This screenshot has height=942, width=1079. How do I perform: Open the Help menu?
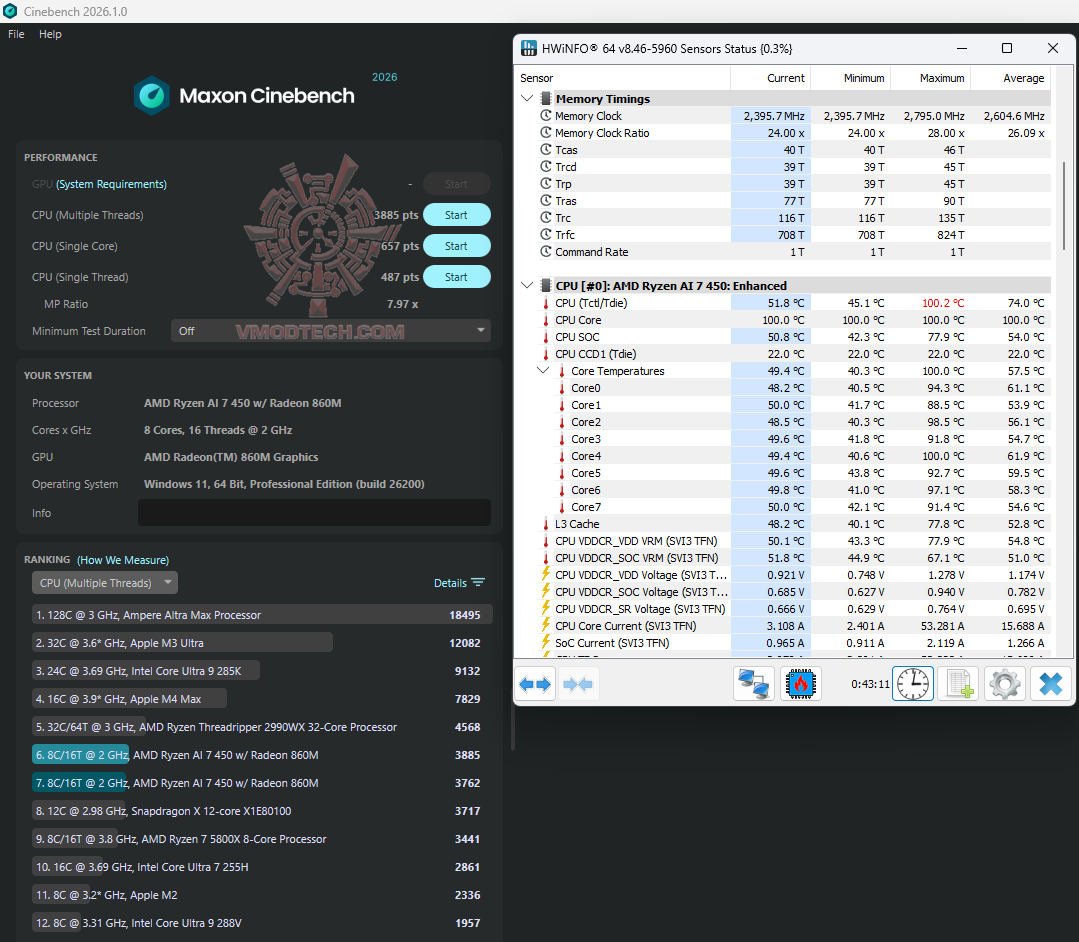click(x=50, y=34)
